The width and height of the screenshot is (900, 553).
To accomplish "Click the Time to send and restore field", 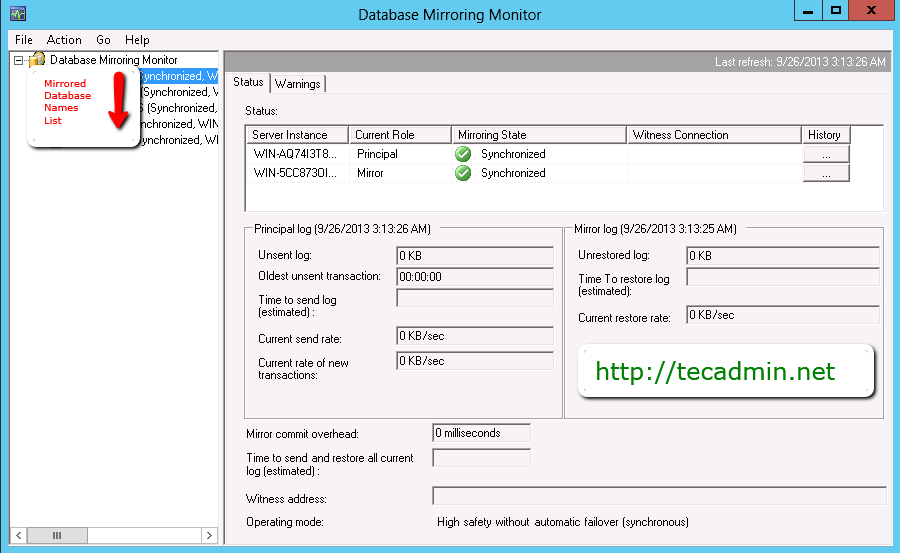I will 482,458.
